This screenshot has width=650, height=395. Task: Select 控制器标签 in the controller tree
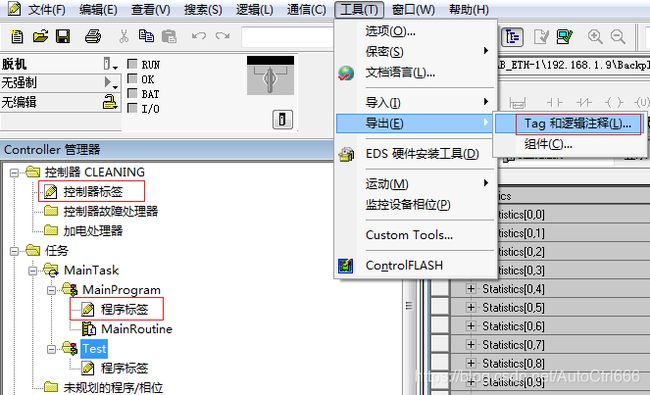click(93, 191)
